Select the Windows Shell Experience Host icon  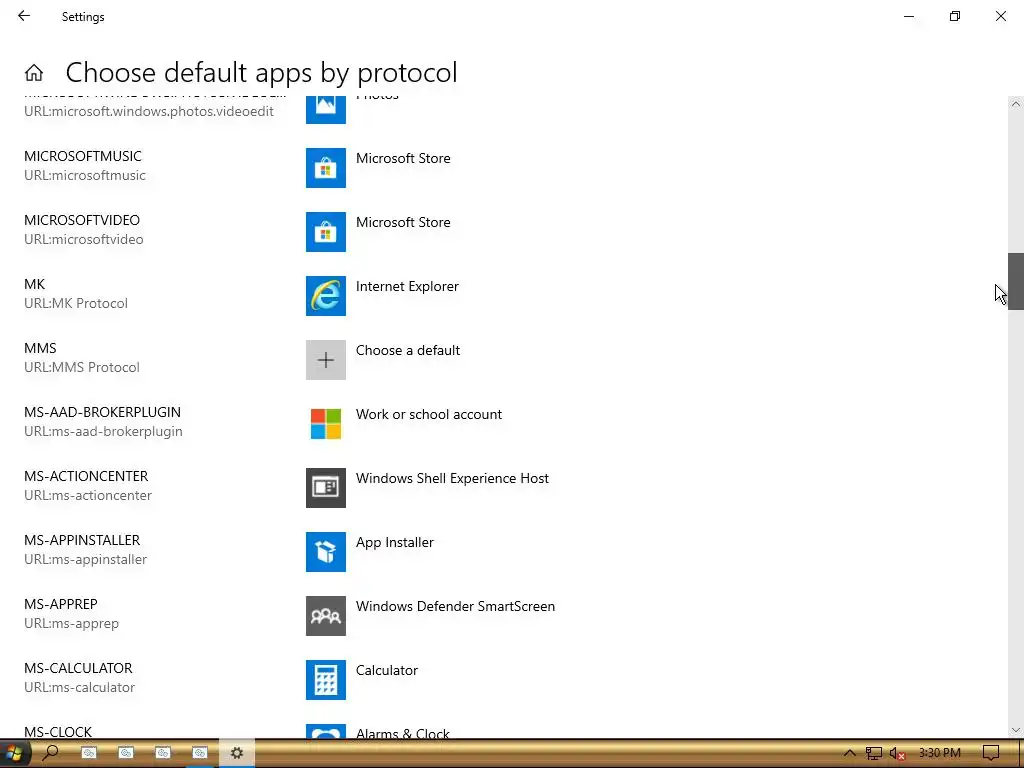click(326, 488)
